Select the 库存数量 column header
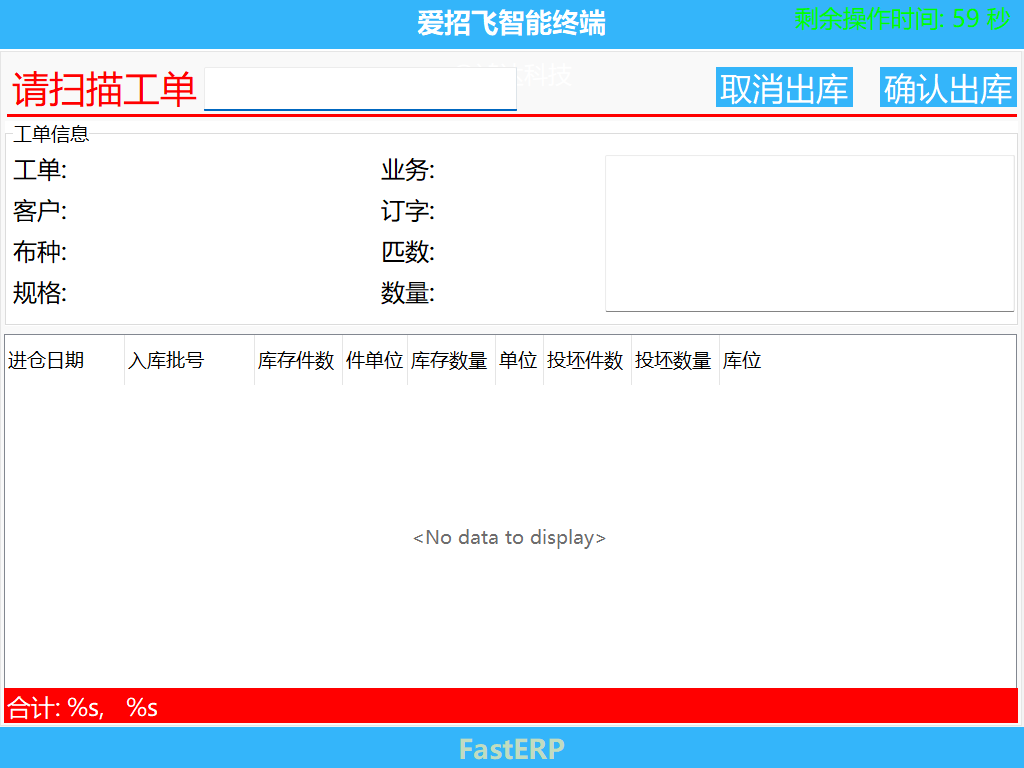The height and width of the screenshot is (768, 1024). point(450,360)
